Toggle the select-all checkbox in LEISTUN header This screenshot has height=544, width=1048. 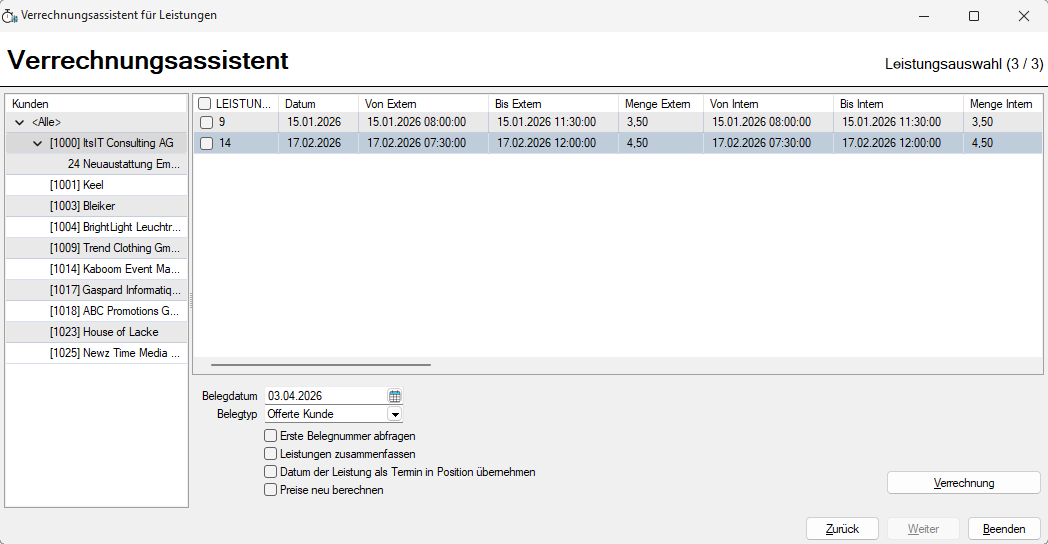coord(205,104)
